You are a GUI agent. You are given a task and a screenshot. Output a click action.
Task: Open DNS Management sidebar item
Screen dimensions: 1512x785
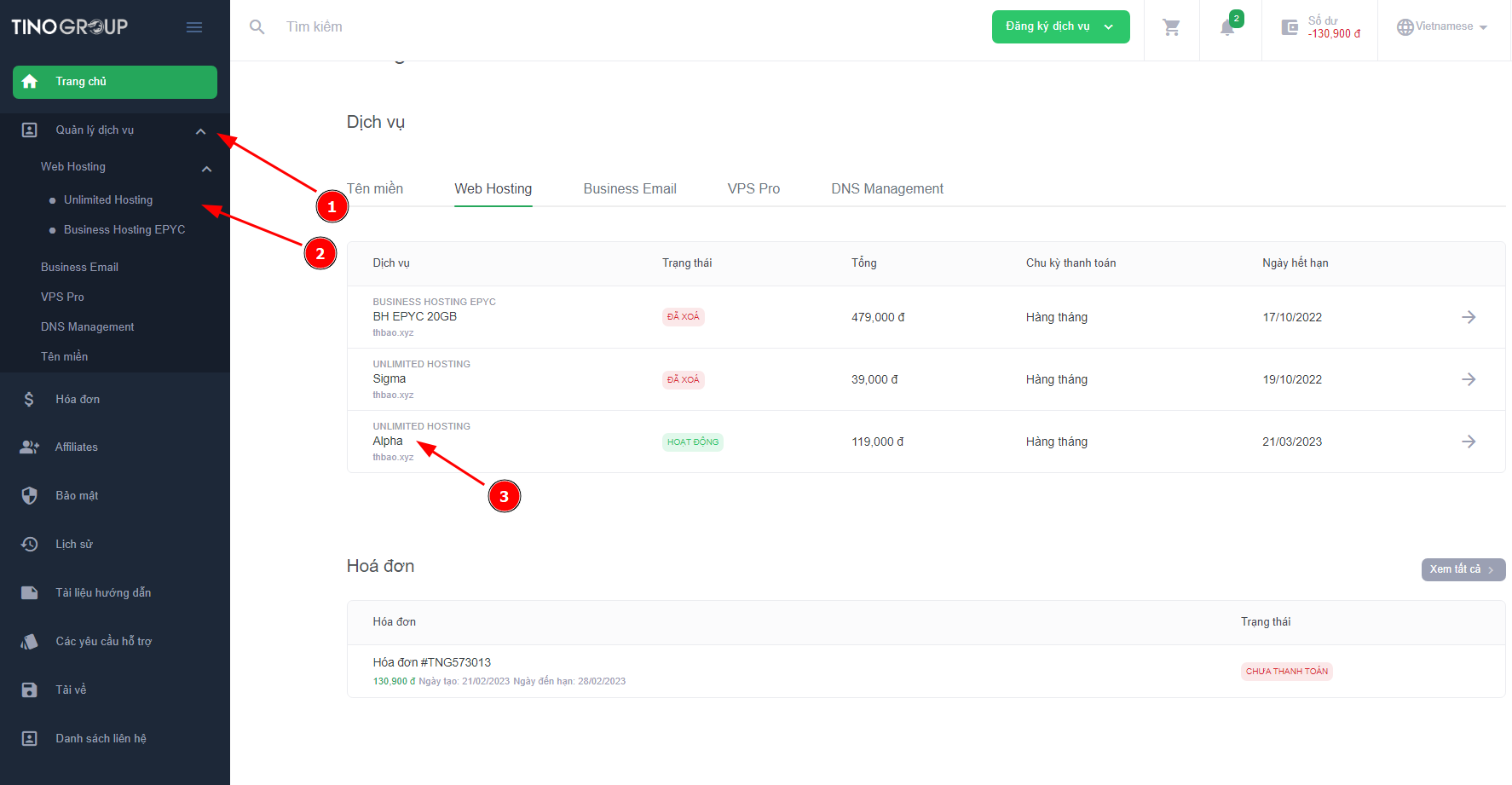tap(88, 326)
